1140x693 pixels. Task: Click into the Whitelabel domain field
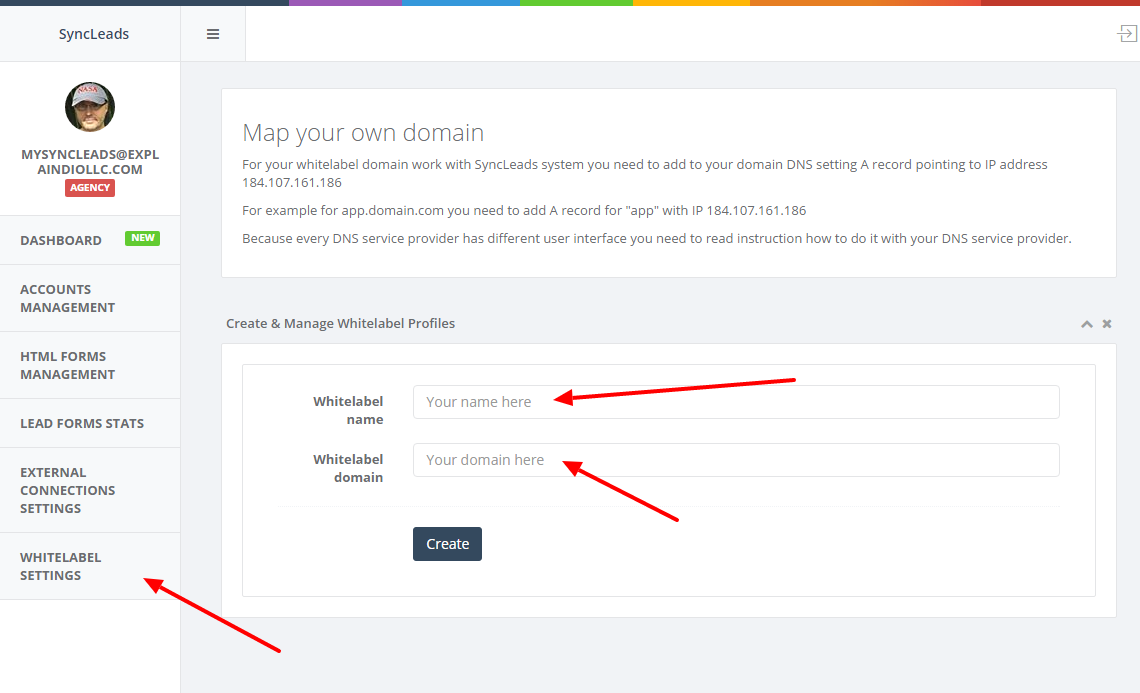click(735, 460)
